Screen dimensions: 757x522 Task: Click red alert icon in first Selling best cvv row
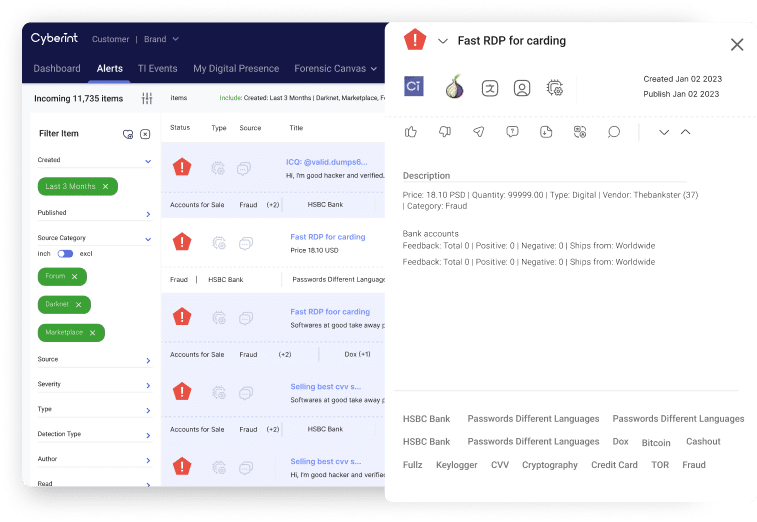pos(182,392)
